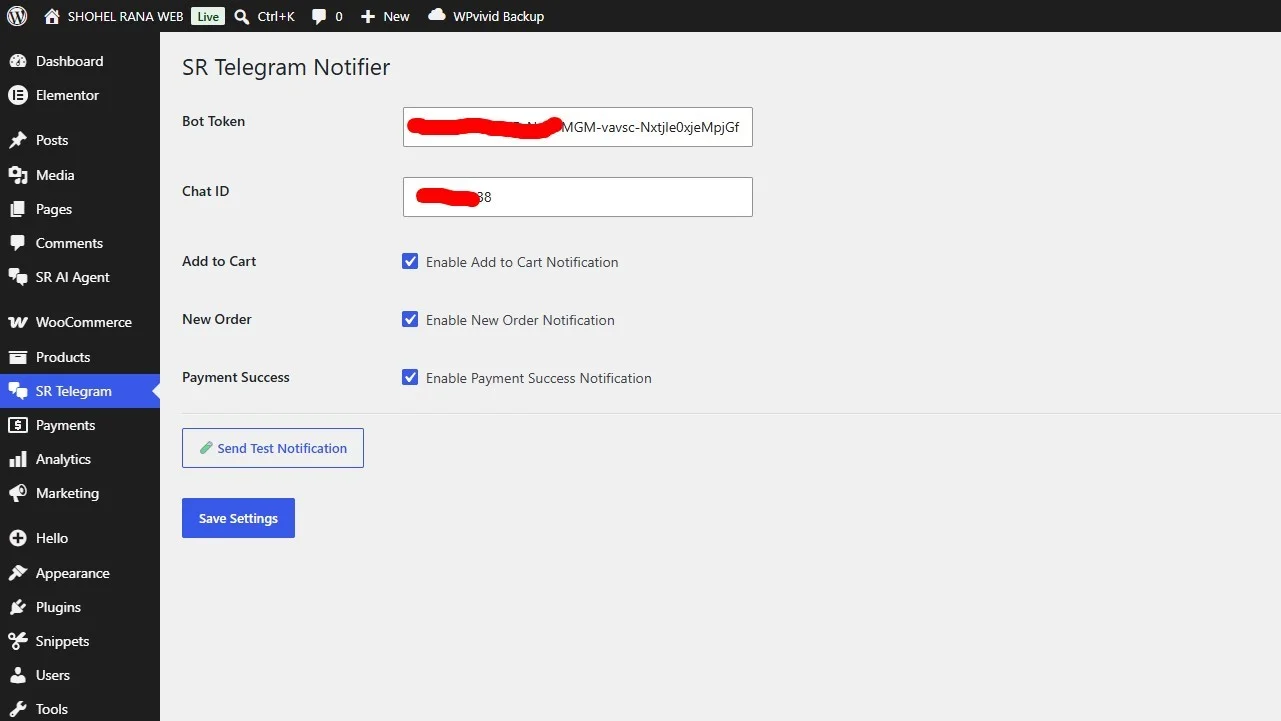Click the home icon for SHOHEL RANA WEB
Screen dimensions: 1281x721
[x=52, y=16]
